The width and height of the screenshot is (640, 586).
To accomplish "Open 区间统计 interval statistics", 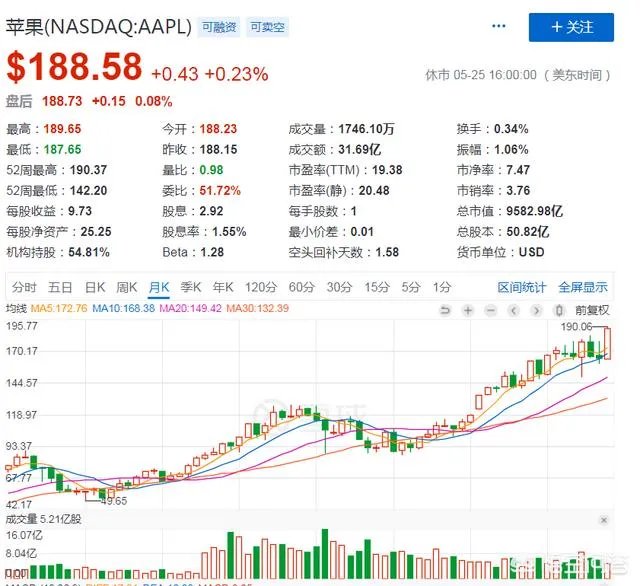I will point(521,287).
